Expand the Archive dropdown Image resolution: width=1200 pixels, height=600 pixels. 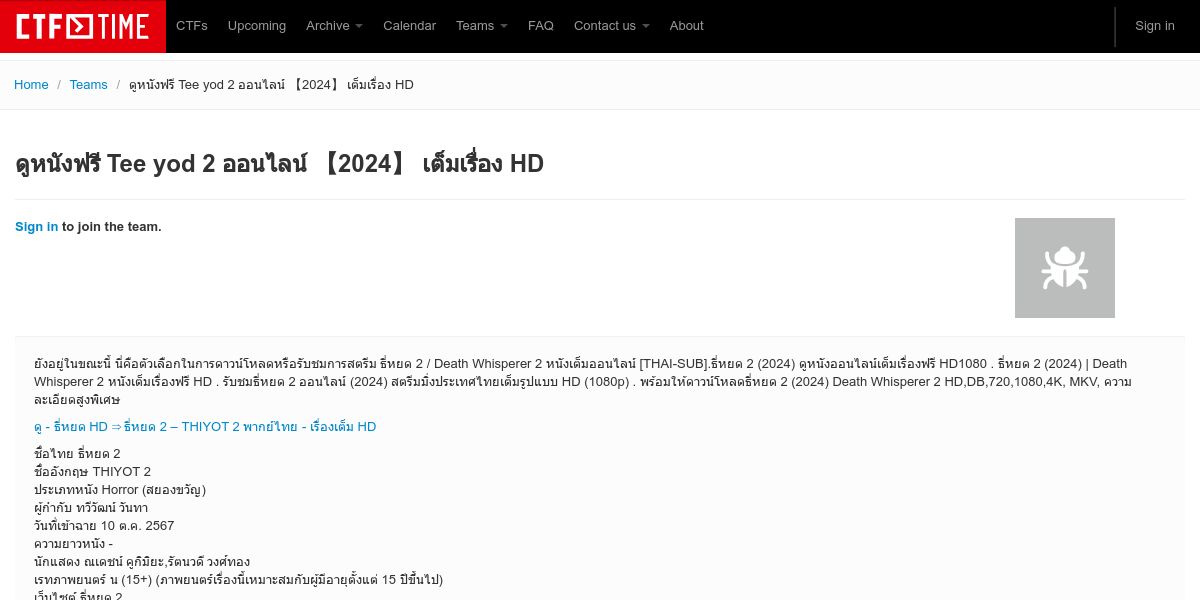click(334, 26)
